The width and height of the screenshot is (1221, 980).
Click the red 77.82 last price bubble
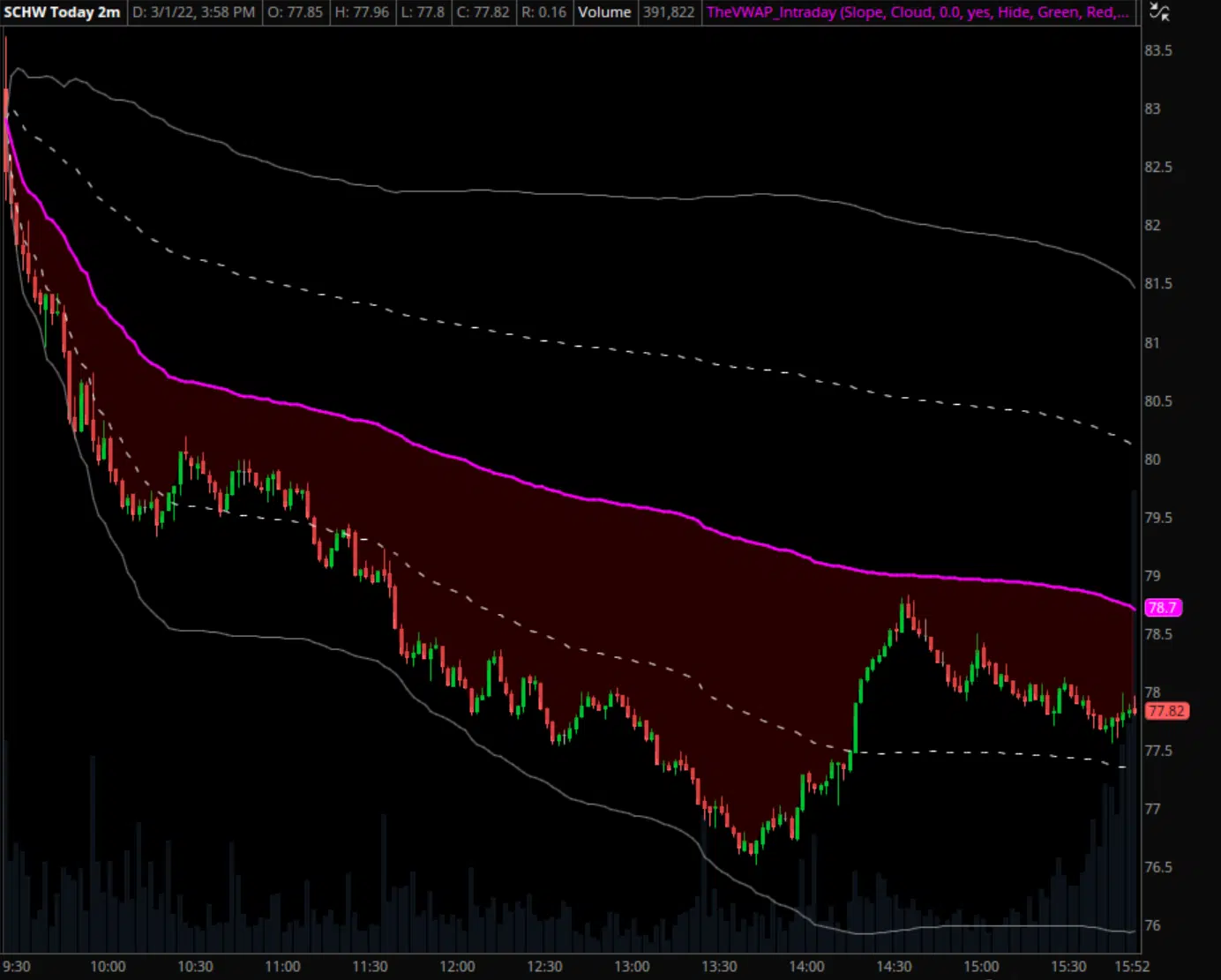(x=1166, y=711)
